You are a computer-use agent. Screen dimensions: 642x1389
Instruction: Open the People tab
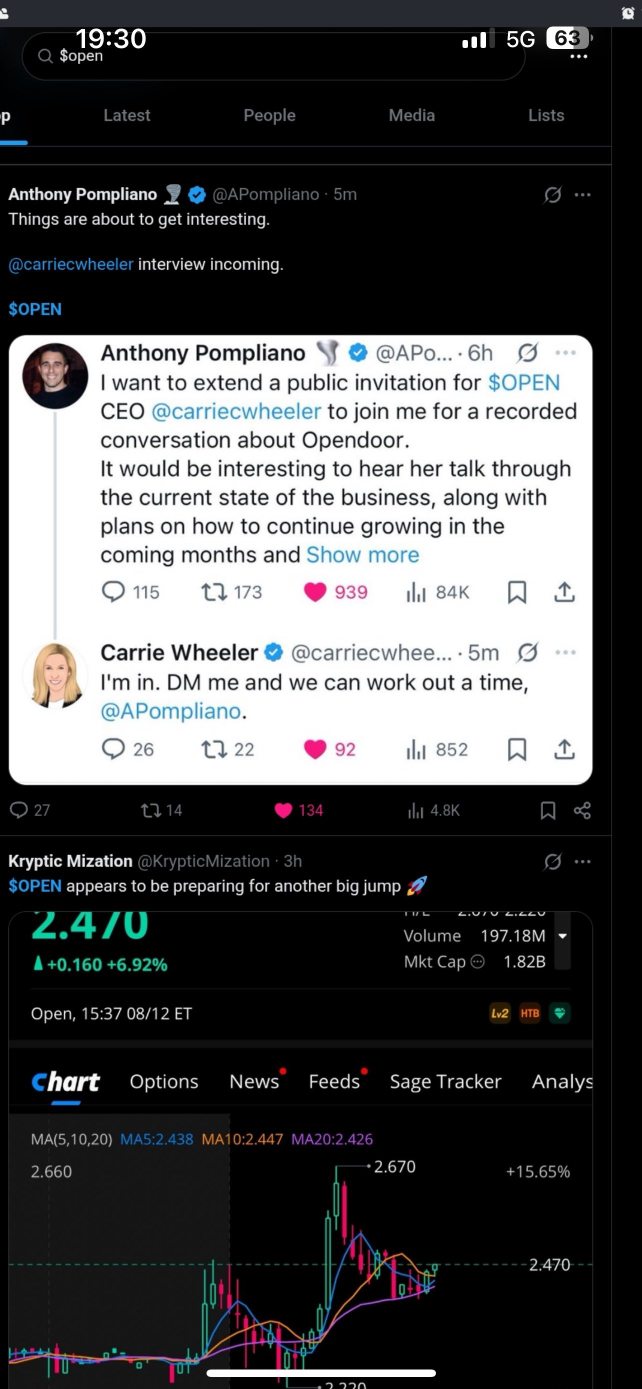click(x=270, y=116)
